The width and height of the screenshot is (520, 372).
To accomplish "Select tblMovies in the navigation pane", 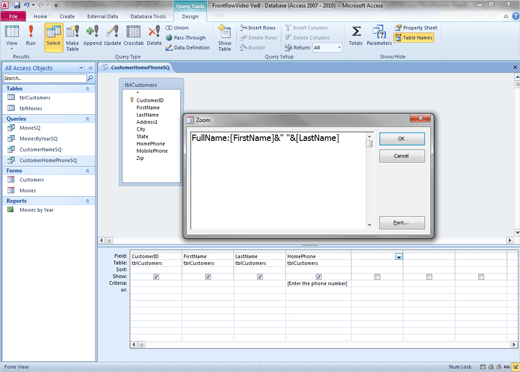I will tap(49, 108).
